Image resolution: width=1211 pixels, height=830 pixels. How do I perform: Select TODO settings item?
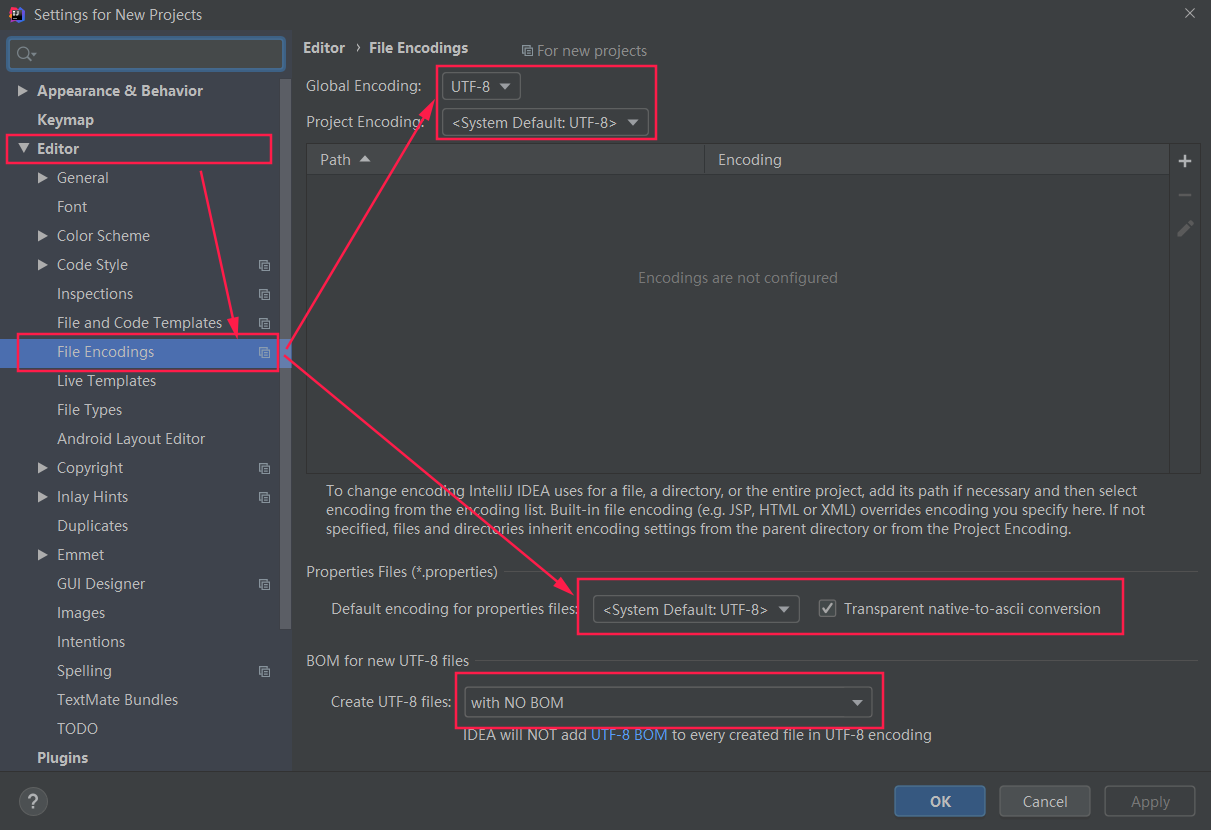point(77,729)
